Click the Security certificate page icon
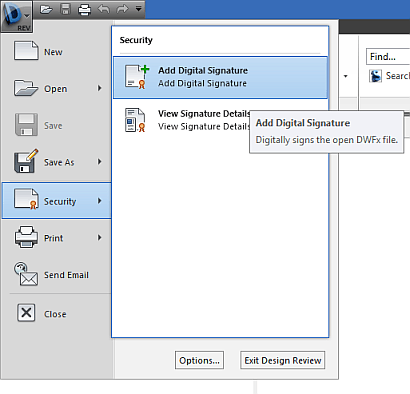This screenshot has width=410, height=394. tap(26, 199)
